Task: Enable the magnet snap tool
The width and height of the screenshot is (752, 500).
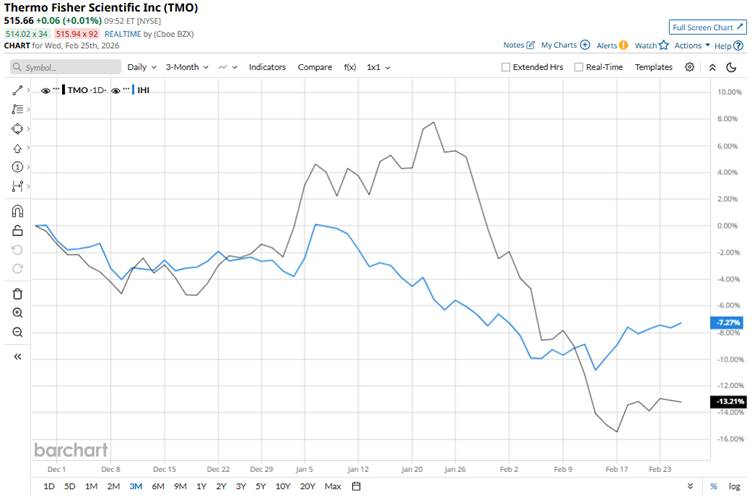Action: pyautogui.click(x=17, y=211)
